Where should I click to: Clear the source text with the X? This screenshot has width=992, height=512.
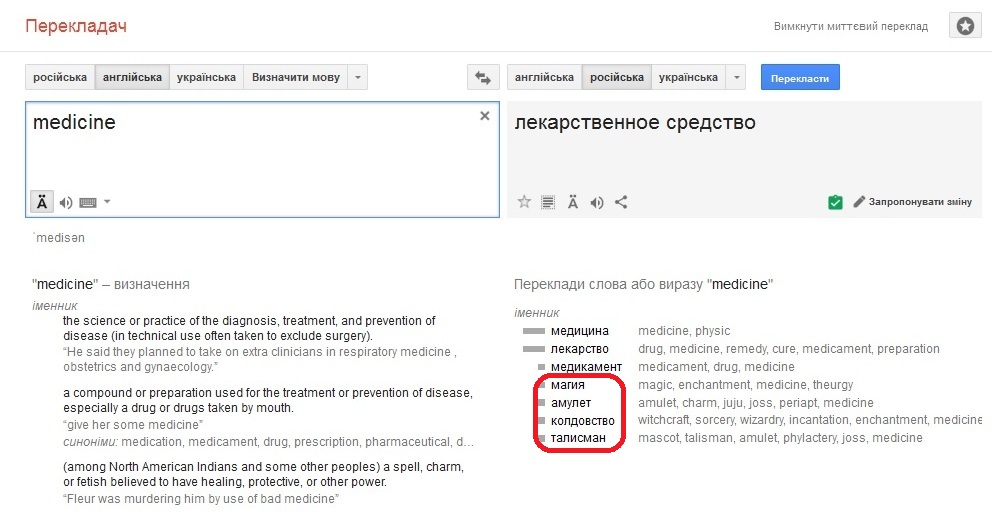pos(485,116)
